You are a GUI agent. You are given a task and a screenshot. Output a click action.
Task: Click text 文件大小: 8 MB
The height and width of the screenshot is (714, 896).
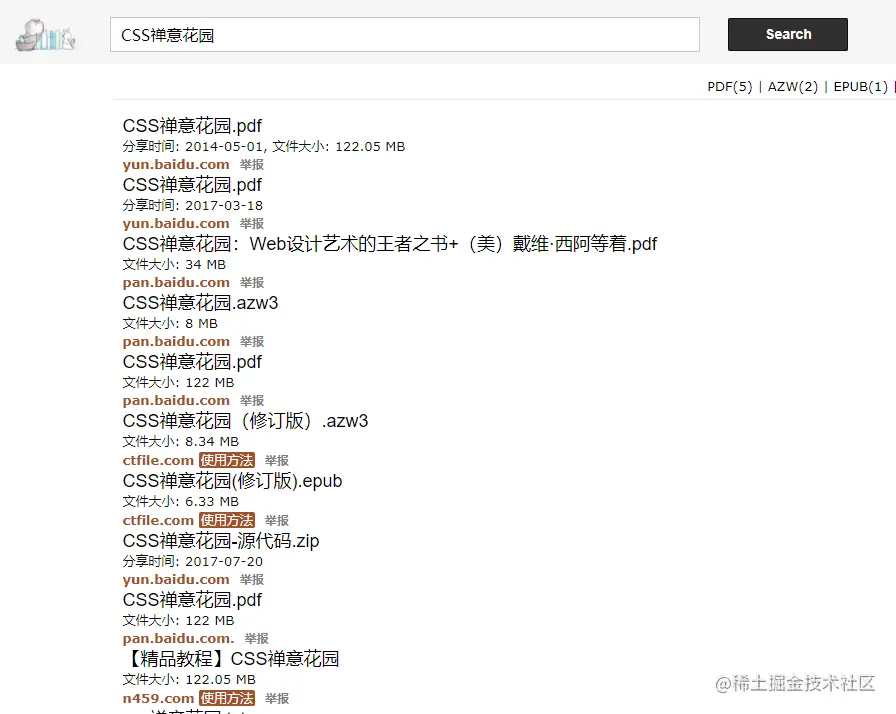click(170, 324)
